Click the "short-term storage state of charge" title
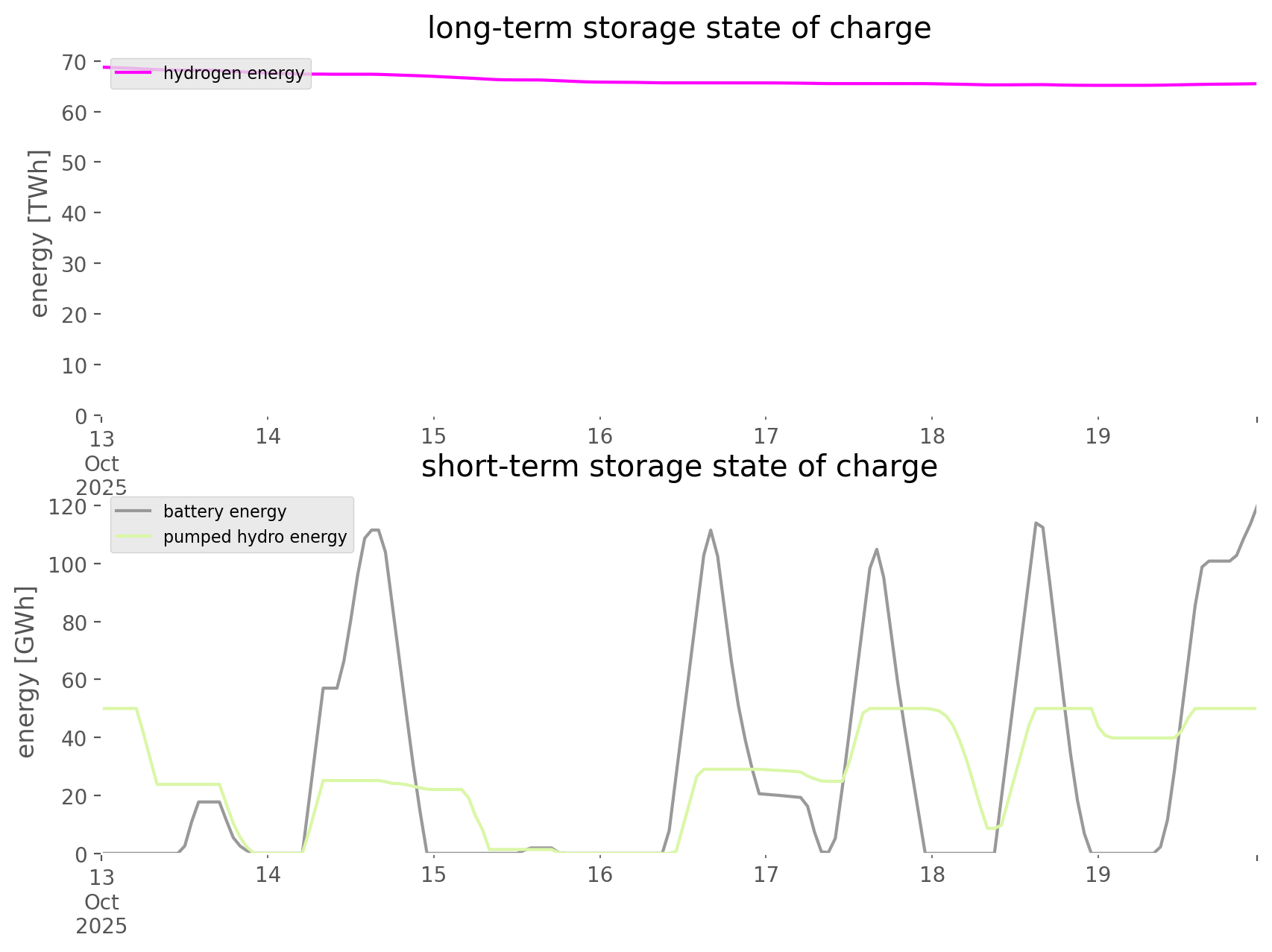This screenshot has width=1272, height=952. (x=678, y=467)
